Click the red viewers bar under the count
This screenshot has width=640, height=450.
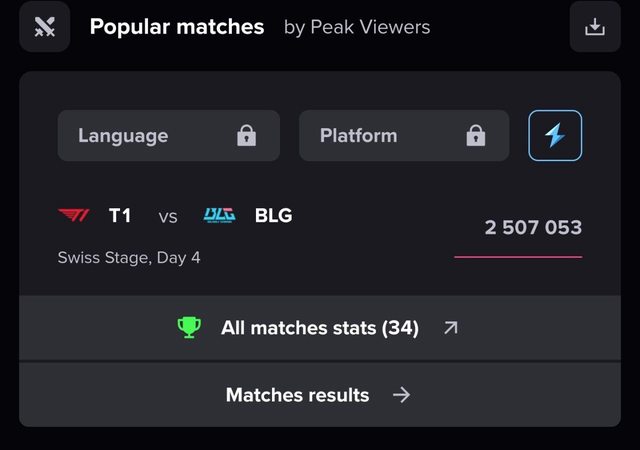tap(518, 257)
